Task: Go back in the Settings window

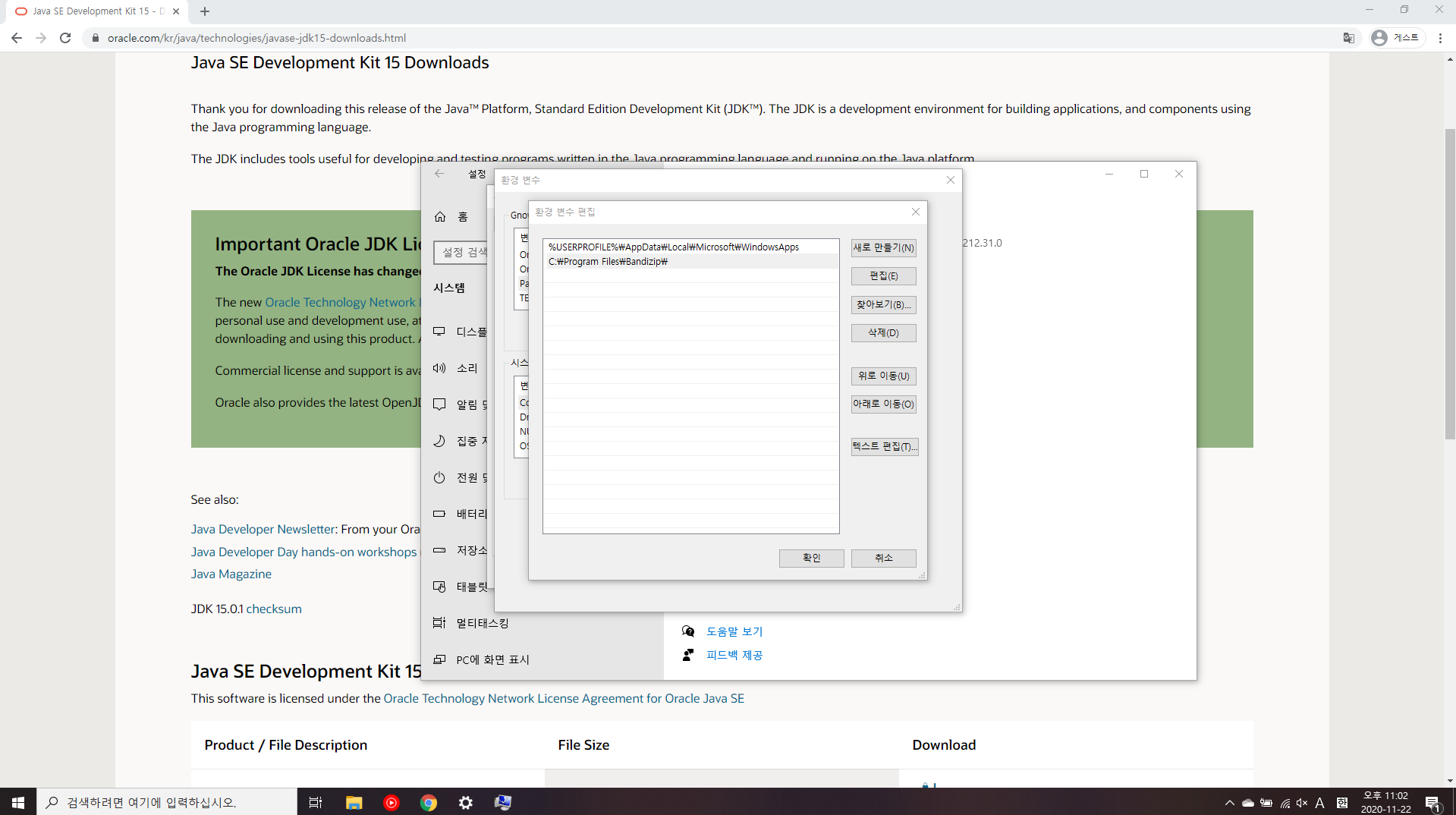Action: click(x=439, y=174)
